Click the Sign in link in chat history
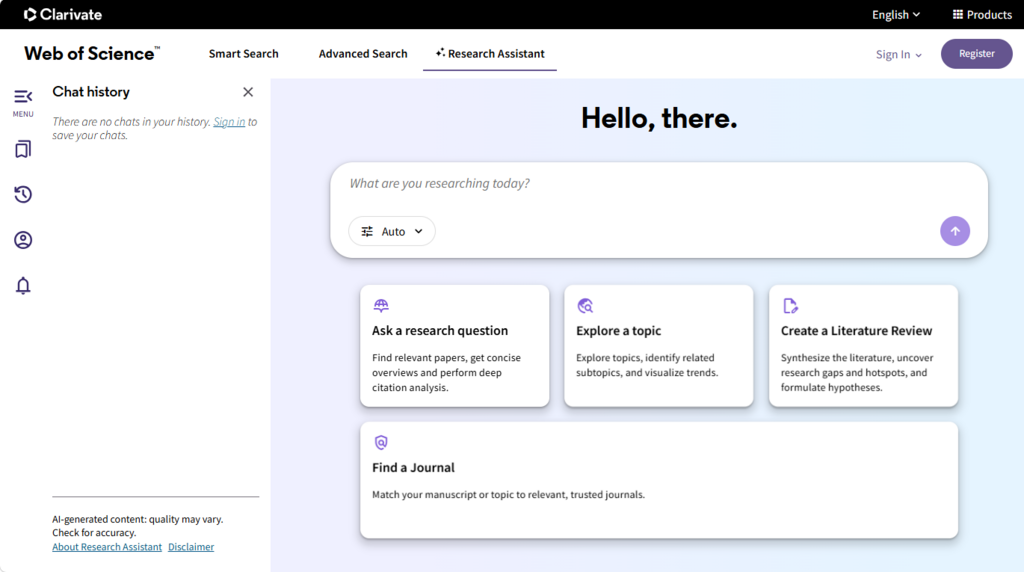 click(x=229, y=121)
